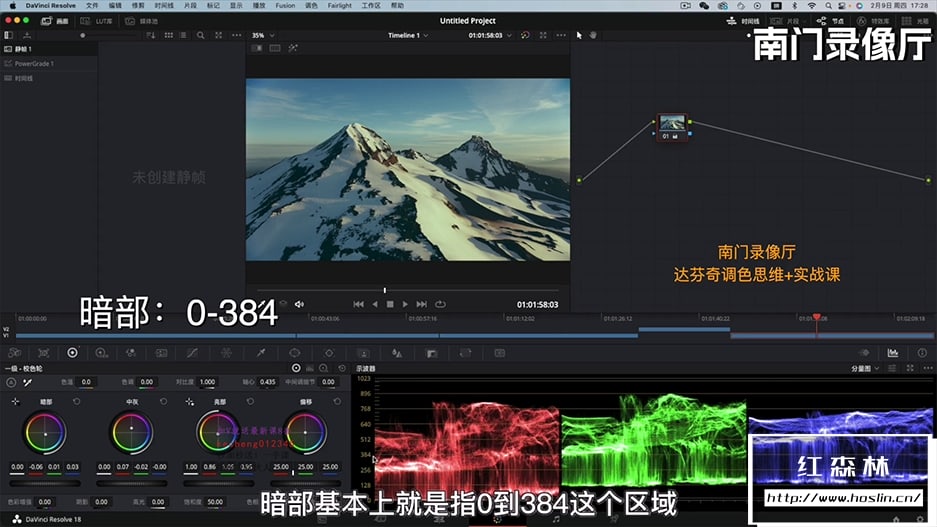
Task: Open the HDR wheels palette
Action: (102, 353)
